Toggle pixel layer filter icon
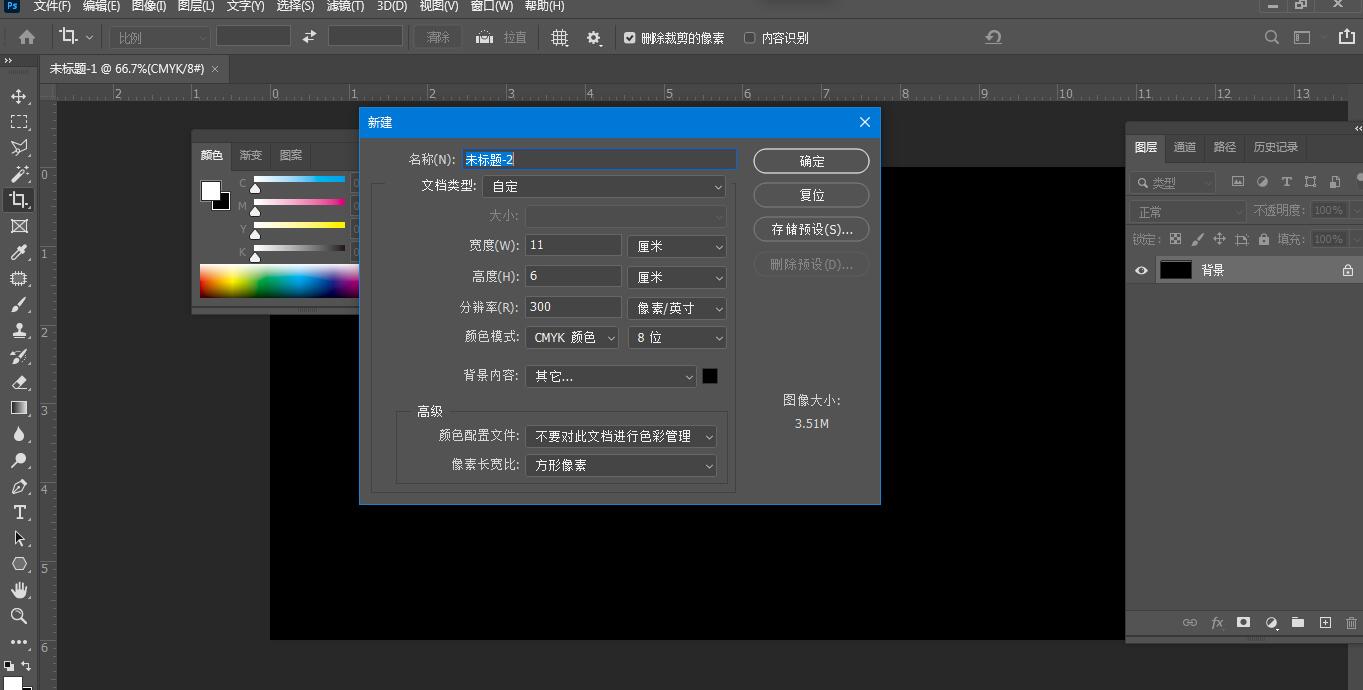Image resolution: width=1363 pixels, height=690 pixels. pos(1238,182)
